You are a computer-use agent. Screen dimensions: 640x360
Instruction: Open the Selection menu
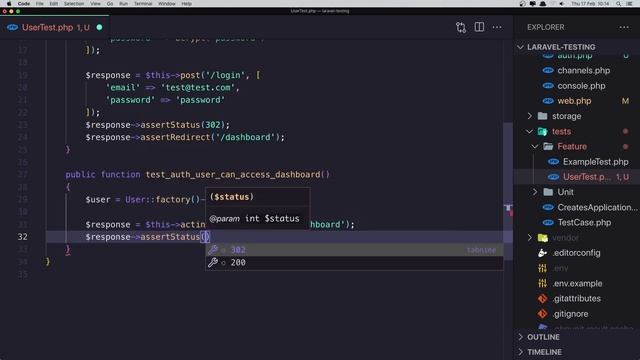[74, 4]
